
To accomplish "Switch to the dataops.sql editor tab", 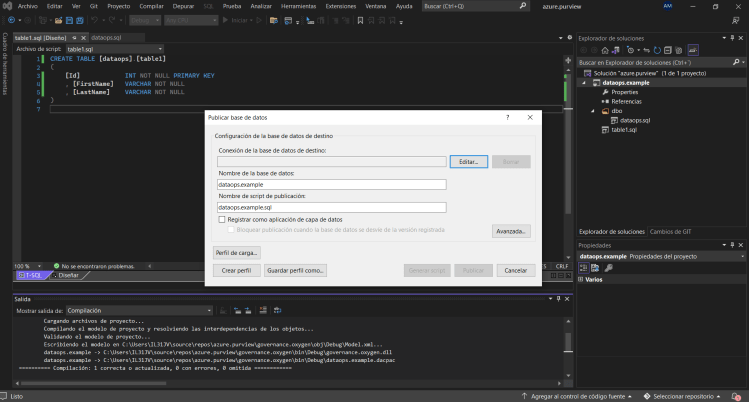I will click(x=104, y=37).
